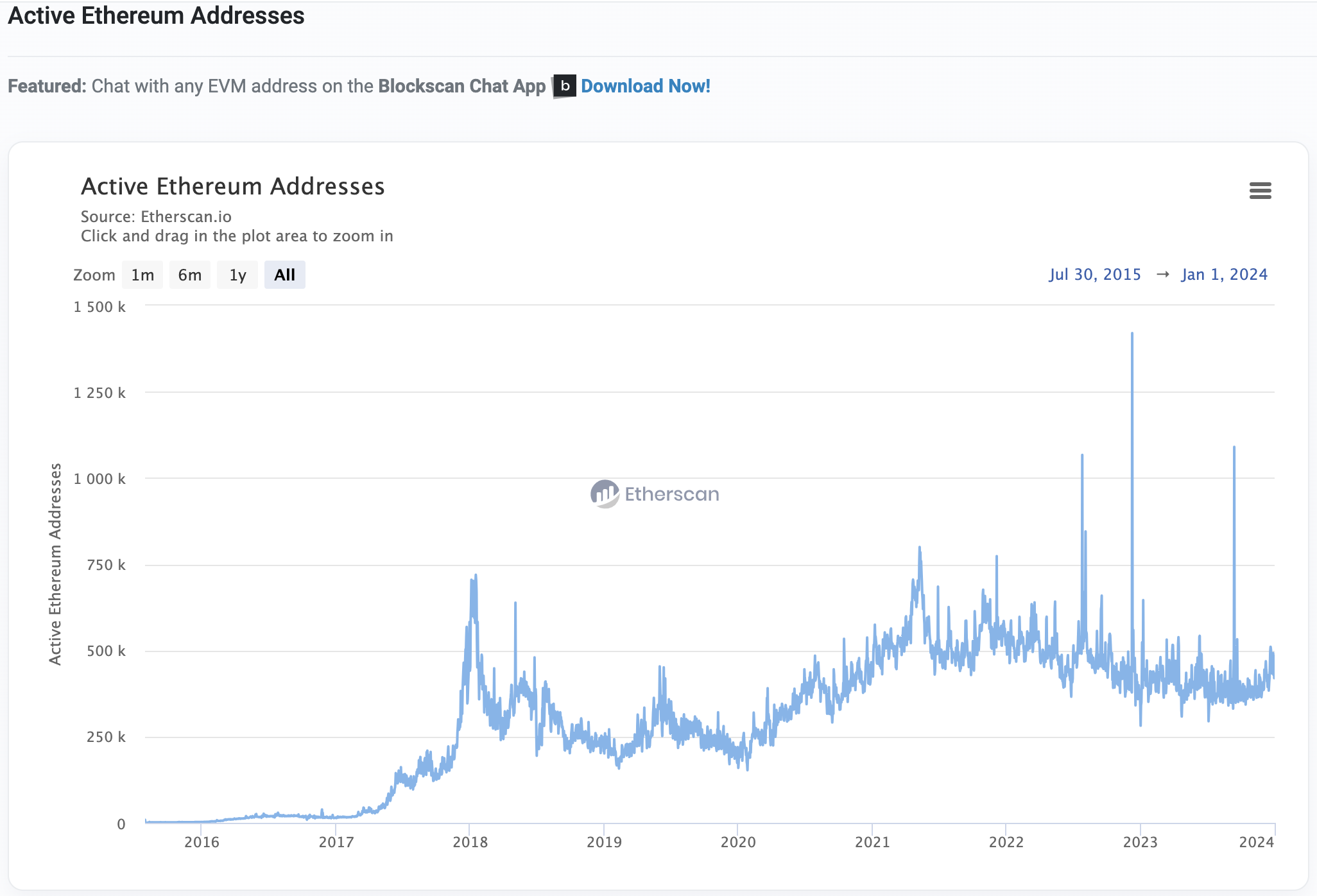Set zoom range to 1m
Screen dimensions: 1317x896
tap(142, 275)
